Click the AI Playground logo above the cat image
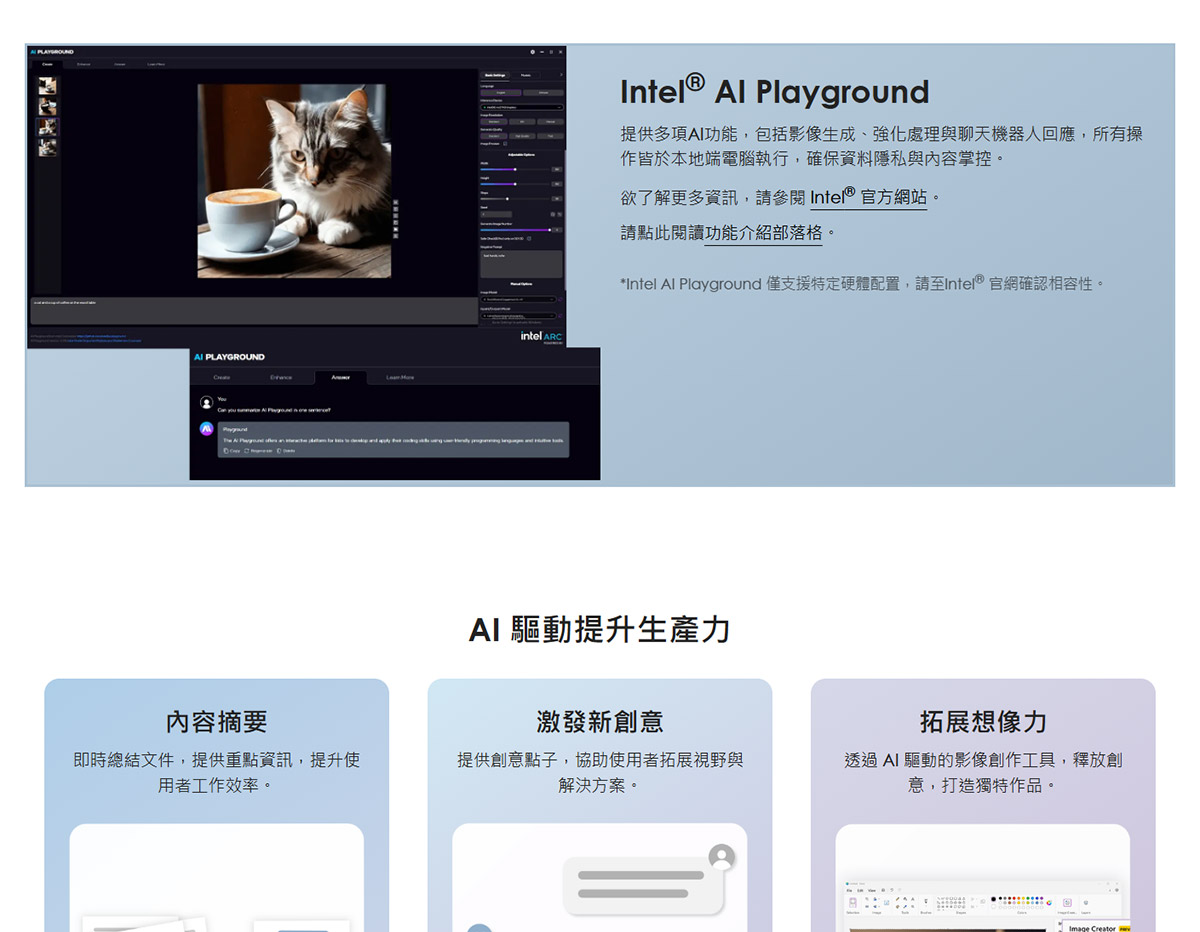Viewport: 1200px width, 932px height. coord(52,51)
